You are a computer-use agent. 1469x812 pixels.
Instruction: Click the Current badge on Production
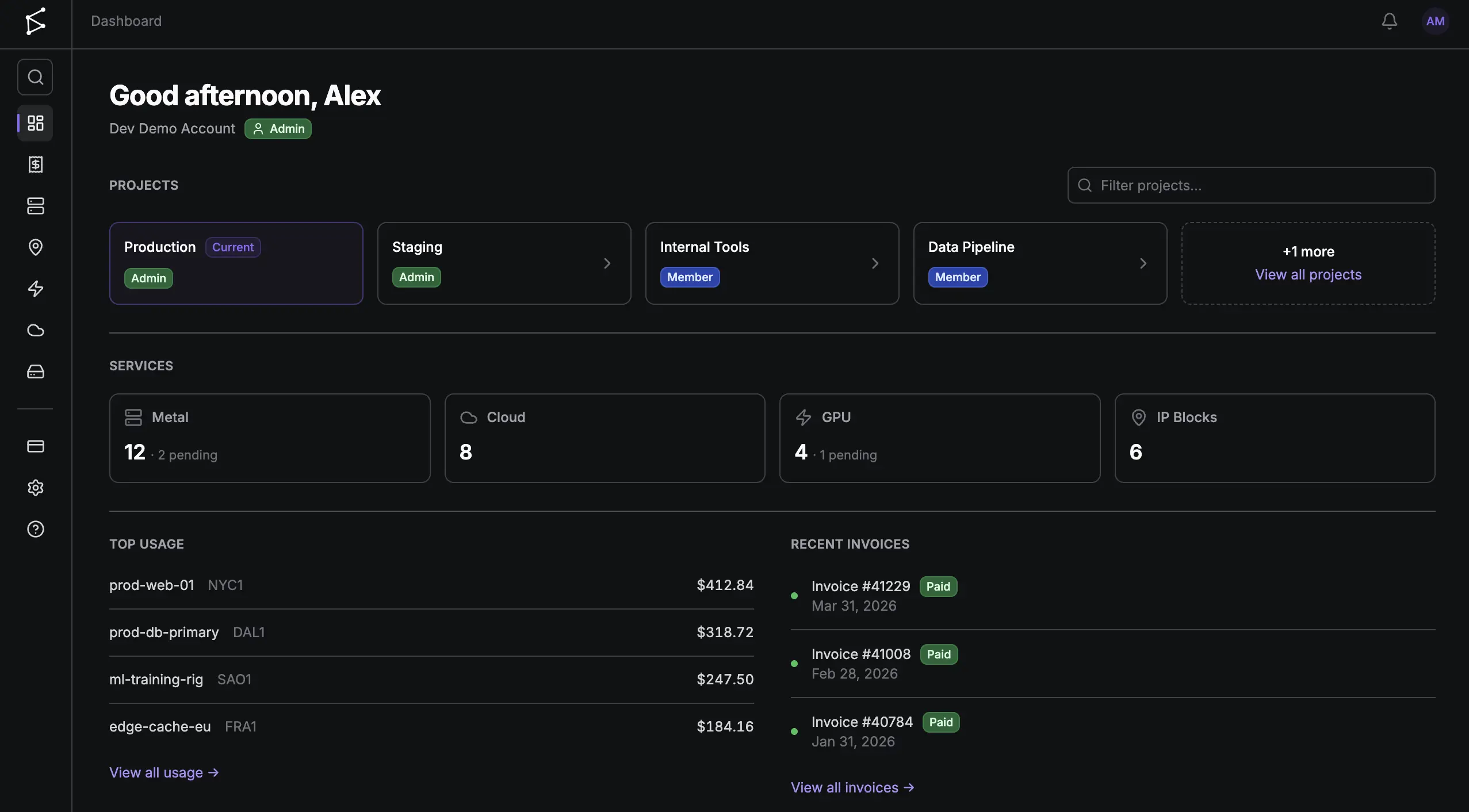(x=233, y=247)
